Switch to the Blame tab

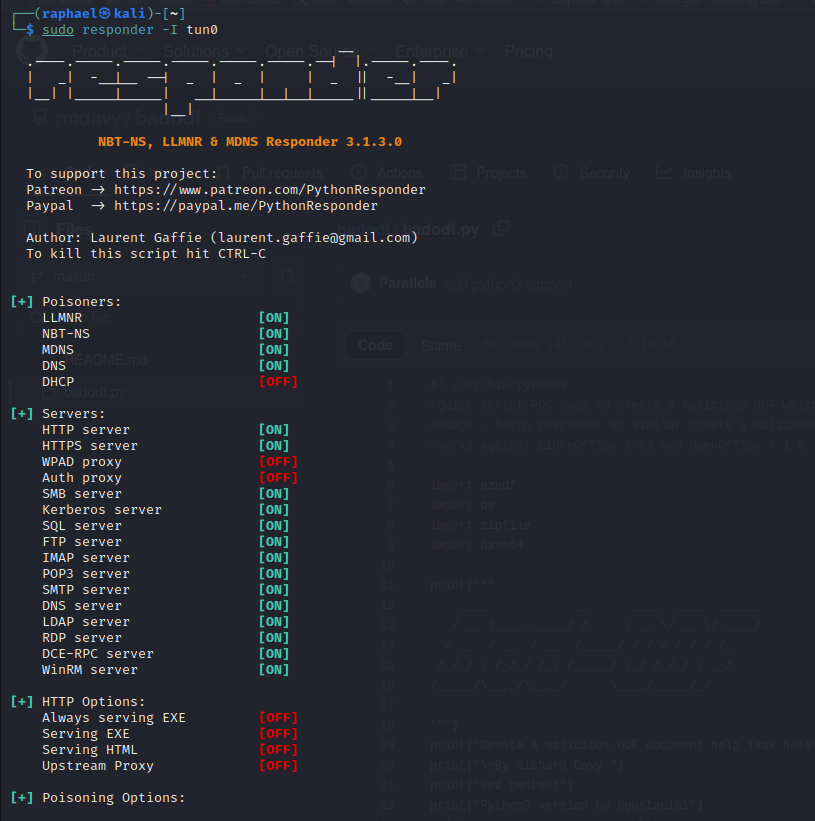coord(440,344)
